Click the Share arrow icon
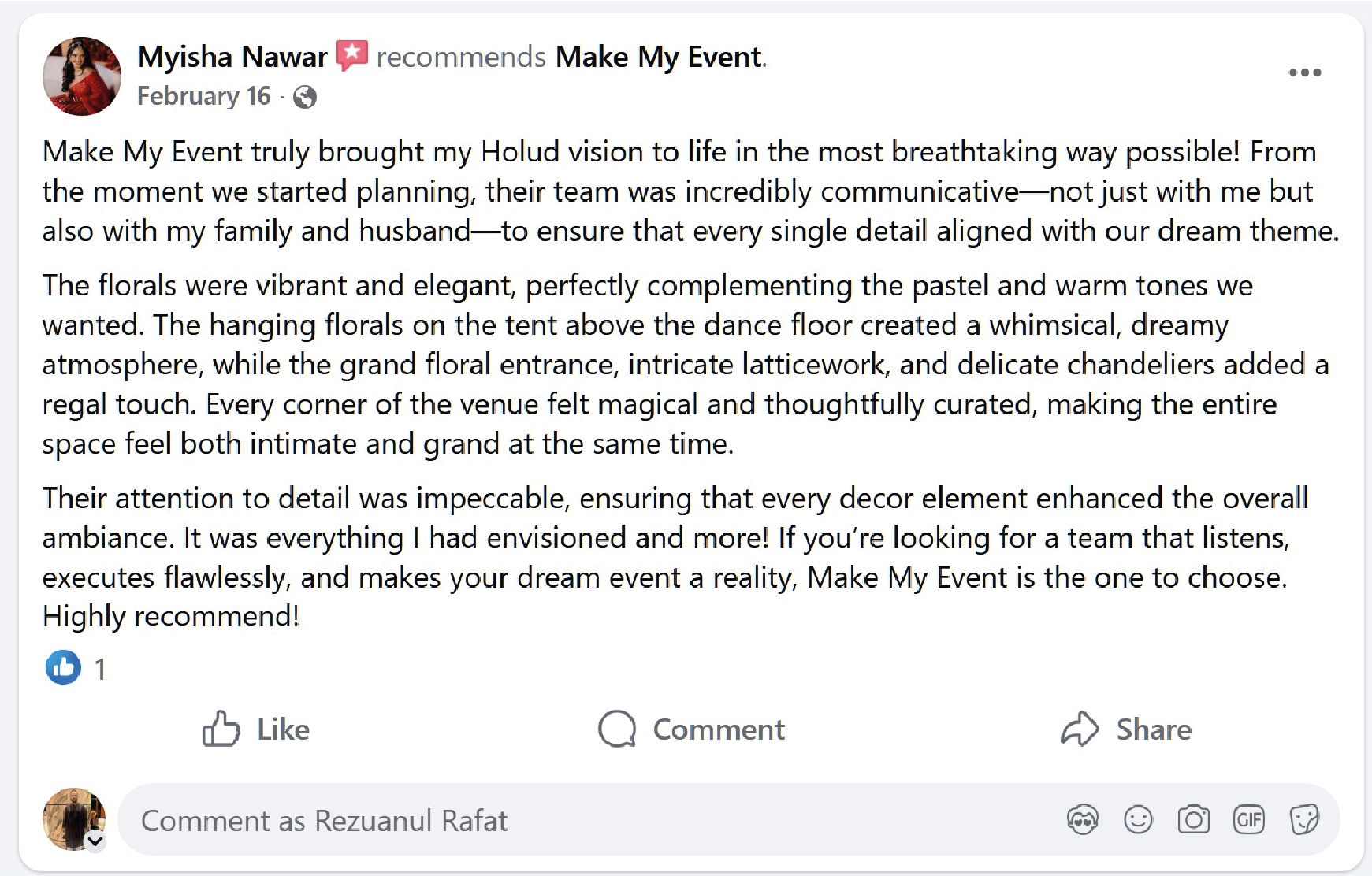 1081,729
